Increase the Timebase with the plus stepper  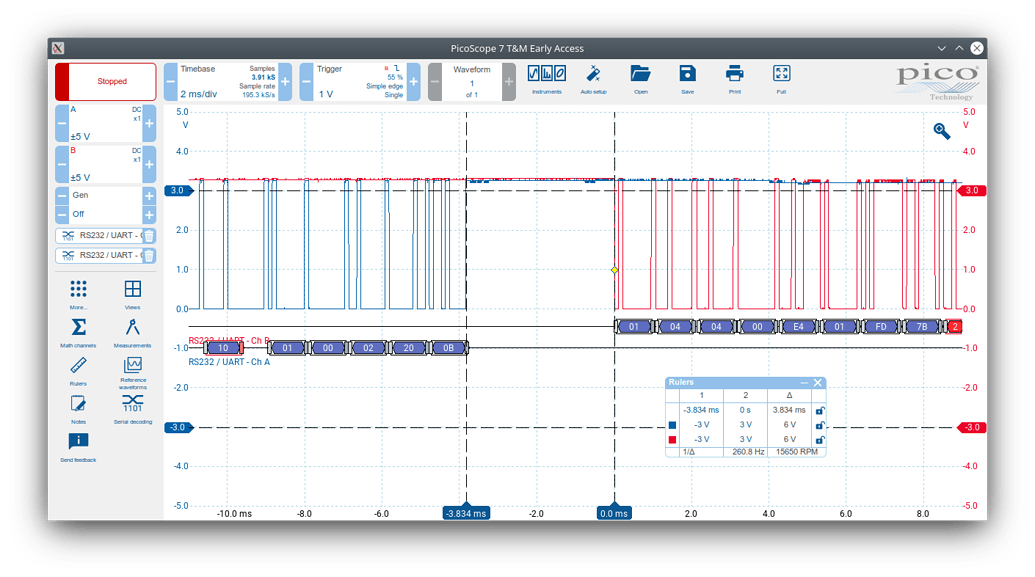[x=285, y=82]
